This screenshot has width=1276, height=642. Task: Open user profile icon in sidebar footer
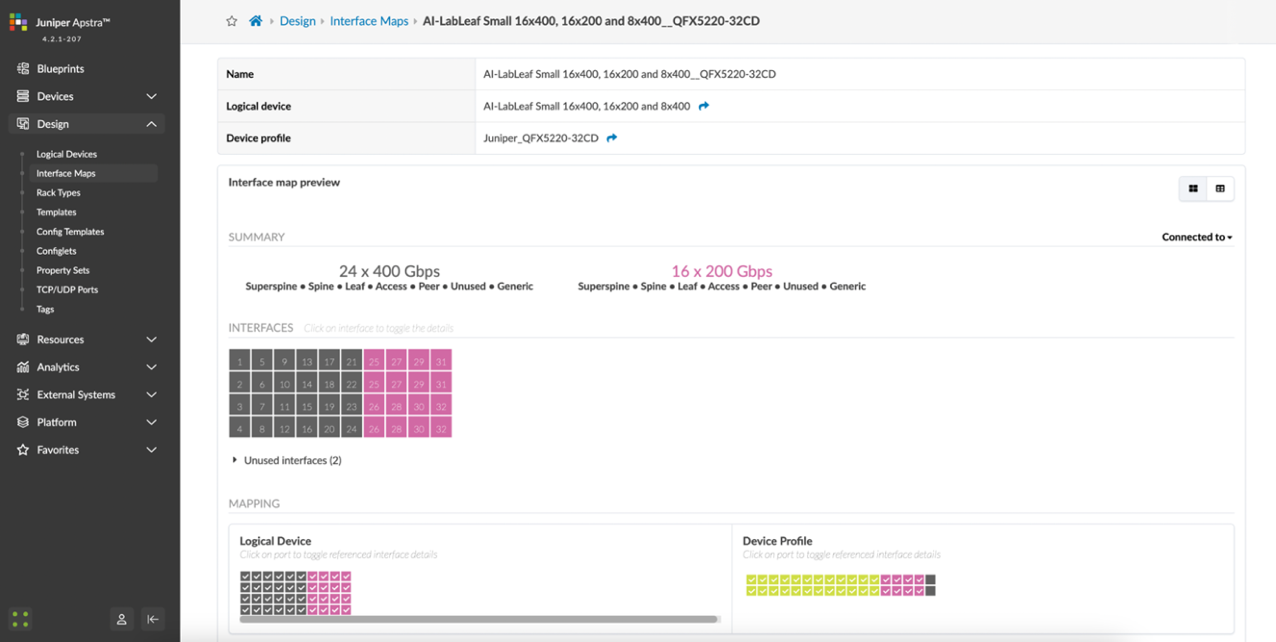coord(122,619)
